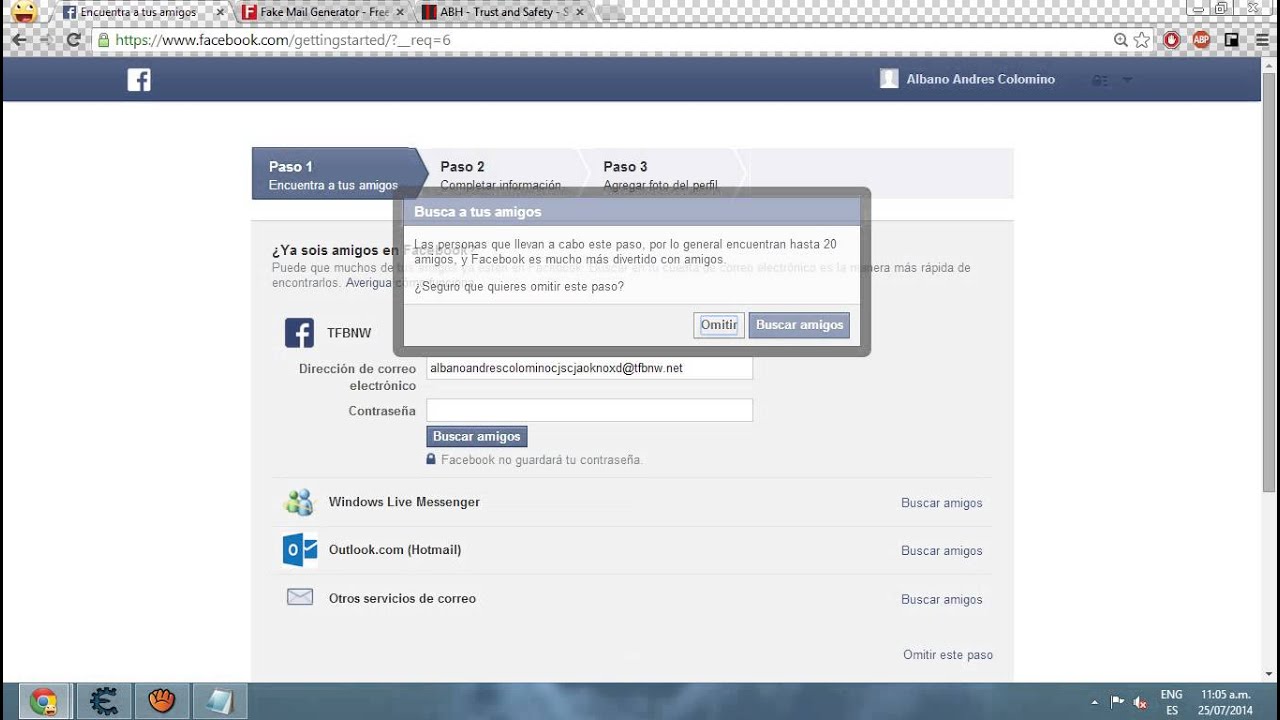Click Buscar amigos for Windows Live Messenger

[x=942, y=503]
